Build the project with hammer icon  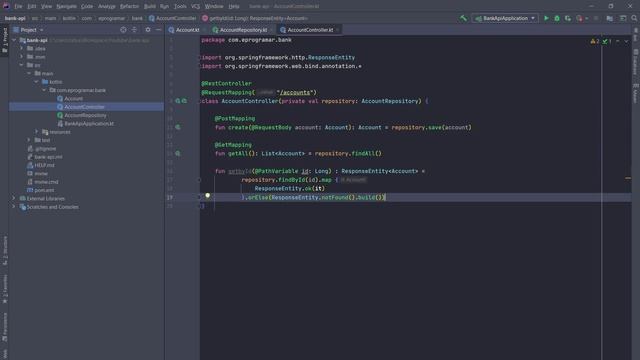click(463, 18)
